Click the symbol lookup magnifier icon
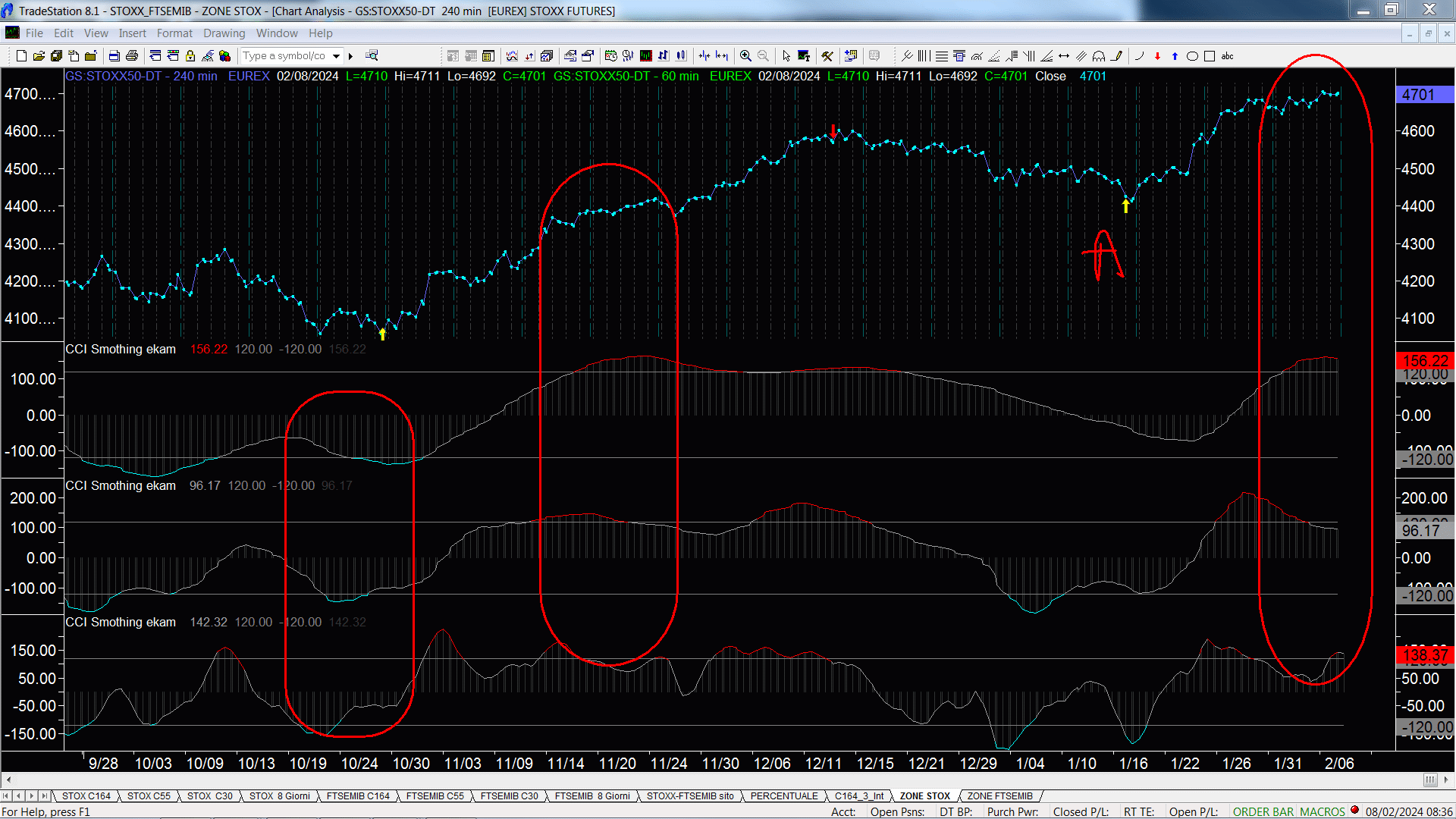 pos(372,55)
